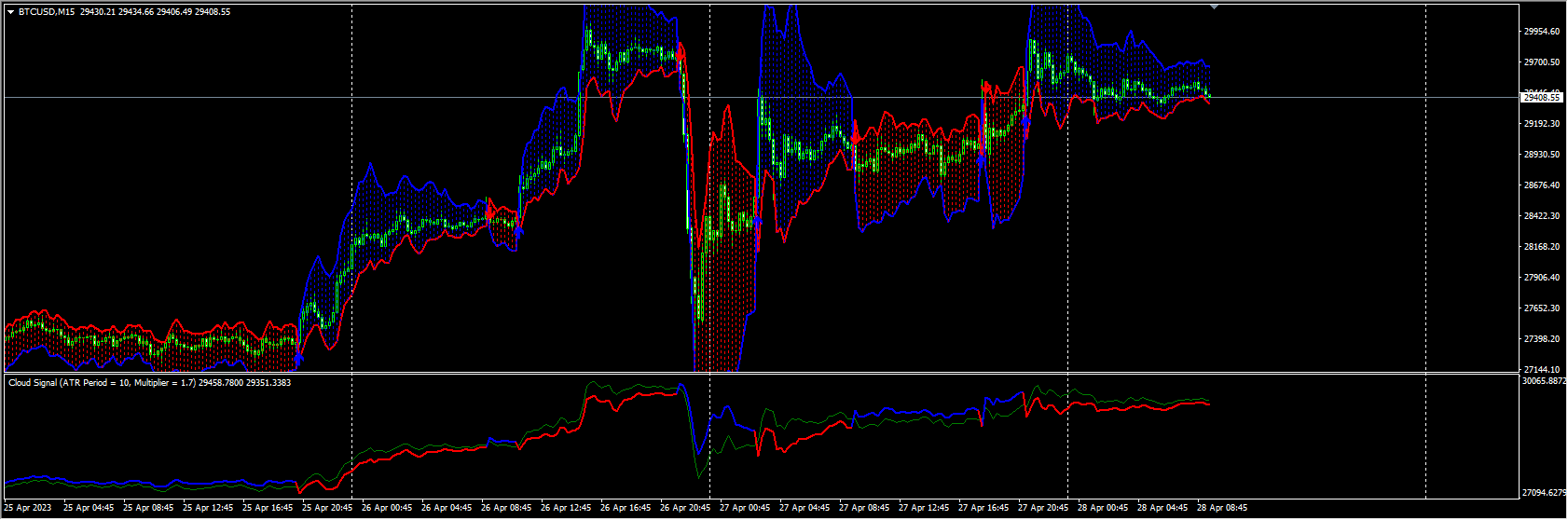Click the 25 Apr 2023 time label
Image resolution: width=1568 pixels, height=520 pixels.
(x=29, y=508)
